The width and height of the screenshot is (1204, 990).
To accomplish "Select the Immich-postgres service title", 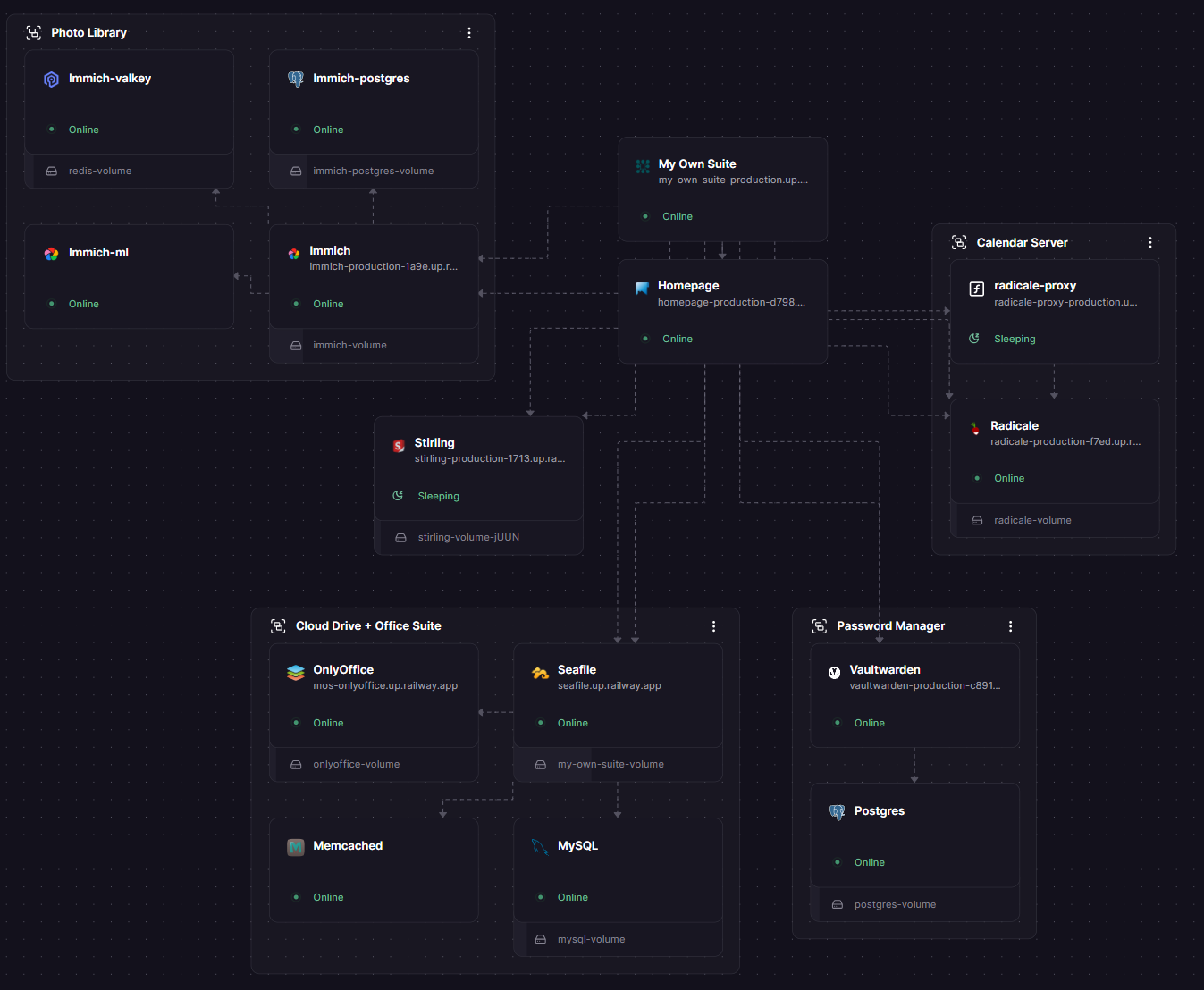I will tap(361, 79).
